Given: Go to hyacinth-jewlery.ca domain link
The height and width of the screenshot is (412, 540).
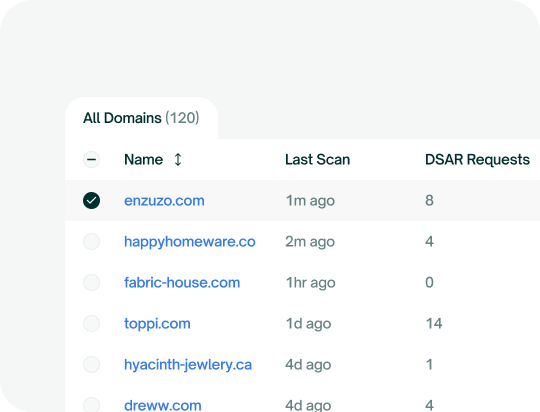Looking at the screenshot, I should (188, 365).
